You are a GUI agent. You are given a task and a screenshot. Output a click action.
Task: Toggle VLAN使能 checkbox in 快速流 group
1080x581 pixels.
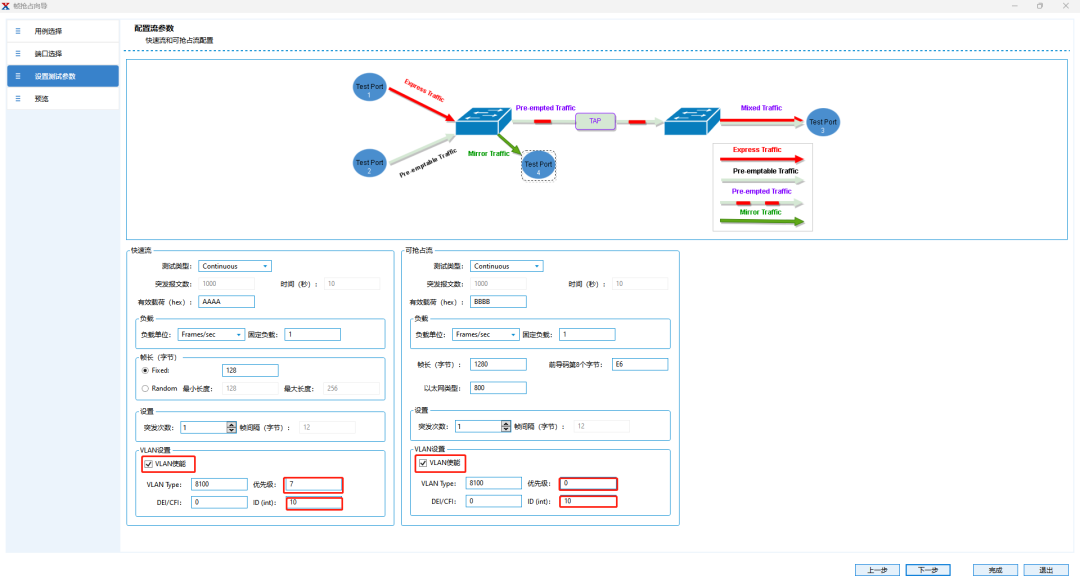click(148, 464)
